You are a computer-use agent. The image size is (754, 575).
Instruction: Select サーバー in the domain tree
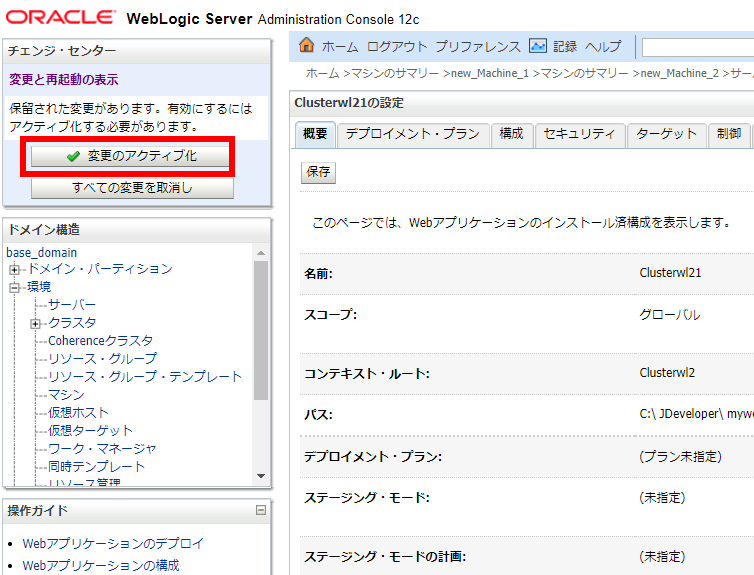pyautogui.click(x=72, y=305)
